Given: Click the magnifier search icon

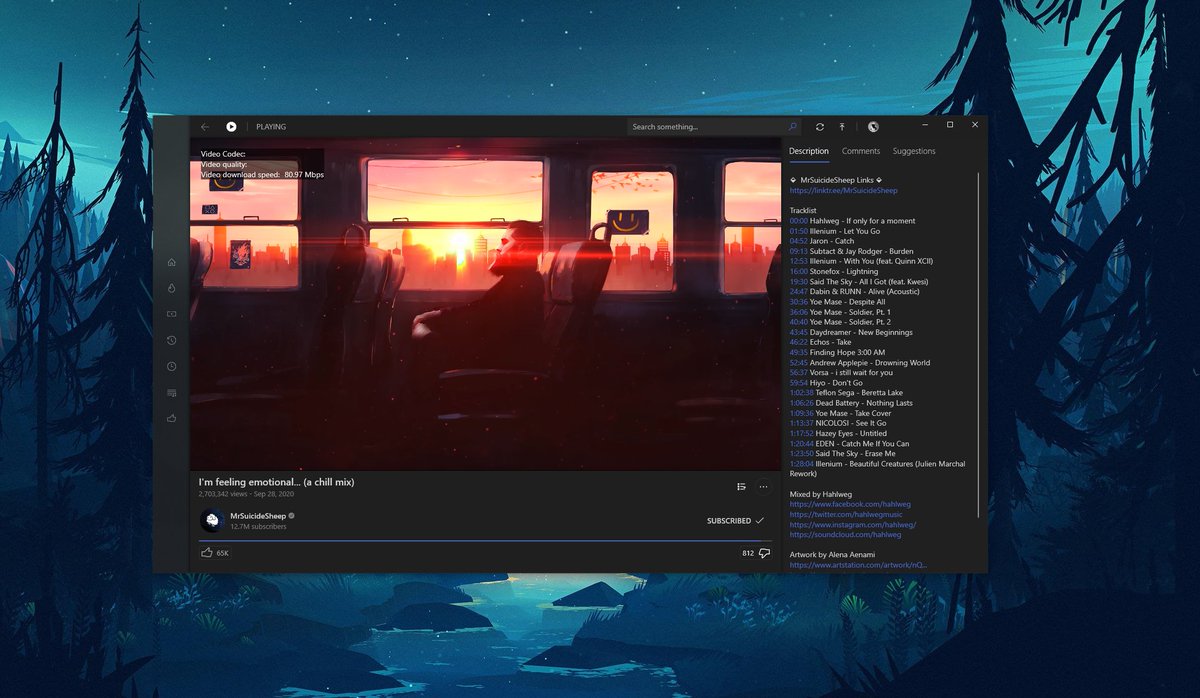Looking at the screenshot, I should point(793,127).
